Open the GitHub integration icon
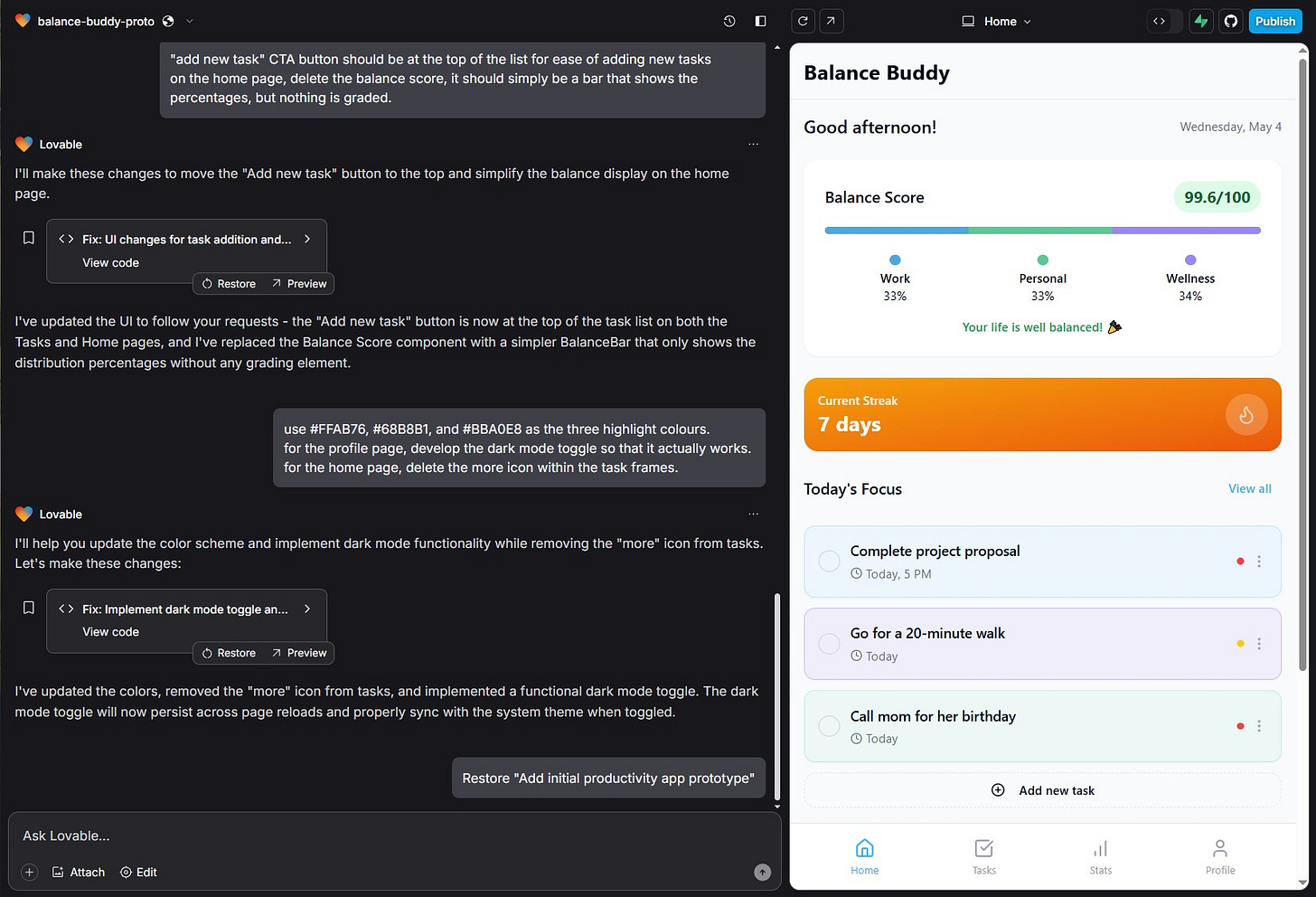This screenshot has height=897, width=1316. 1230,21
